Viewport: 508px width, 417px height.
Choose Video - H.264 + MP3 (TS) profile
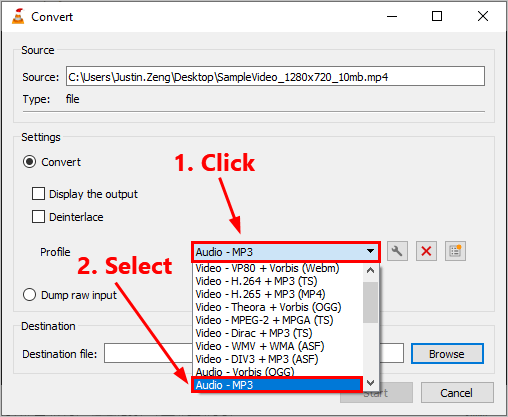[278, 281]
